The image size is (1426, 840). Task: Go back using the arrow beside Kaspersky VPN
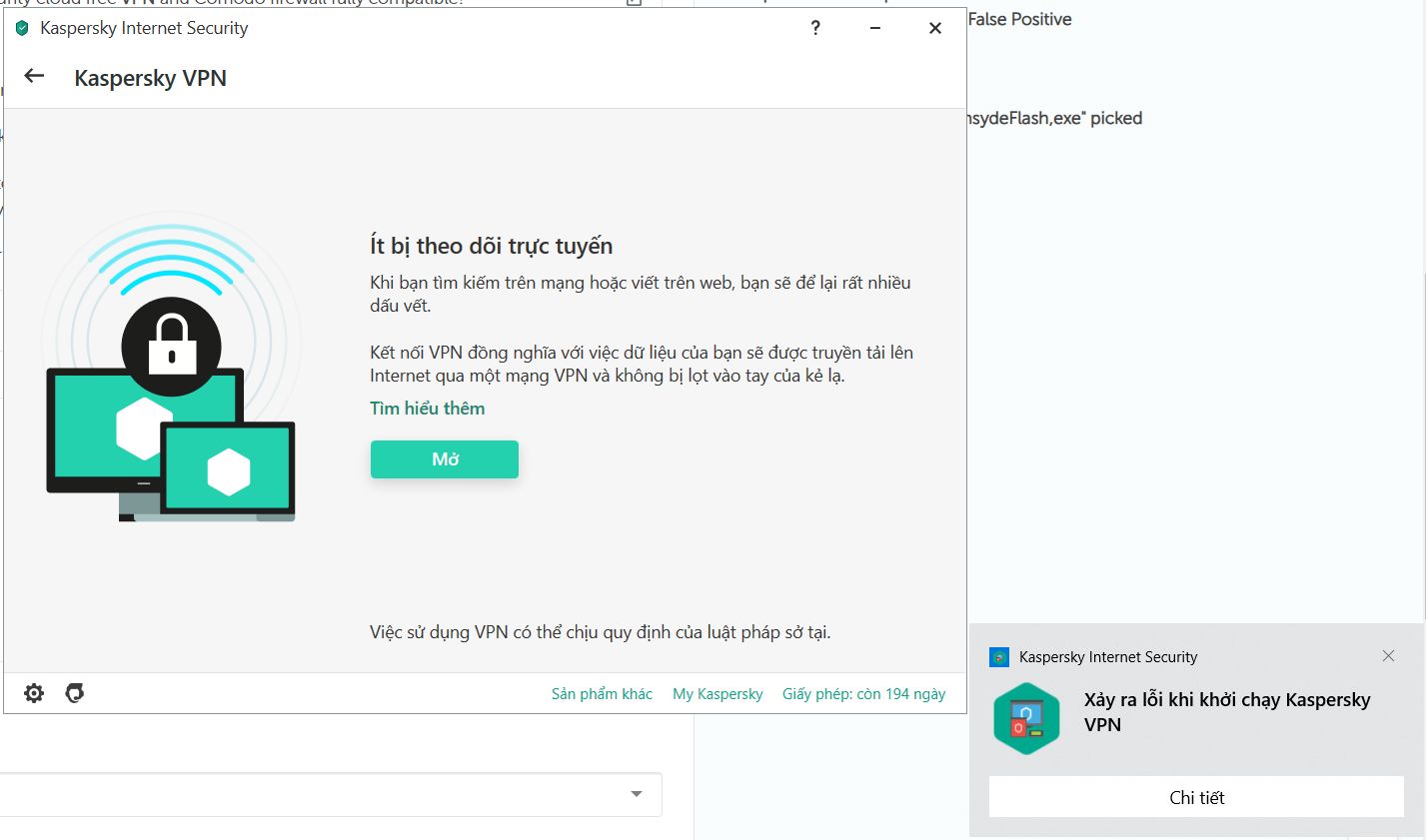coord(35,76)
